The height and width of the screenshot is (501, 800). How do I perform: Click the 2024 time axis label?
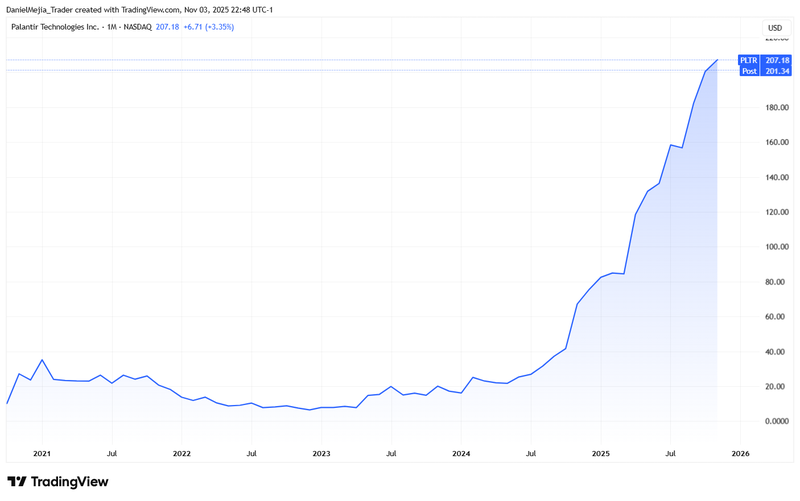coord(461,454)
